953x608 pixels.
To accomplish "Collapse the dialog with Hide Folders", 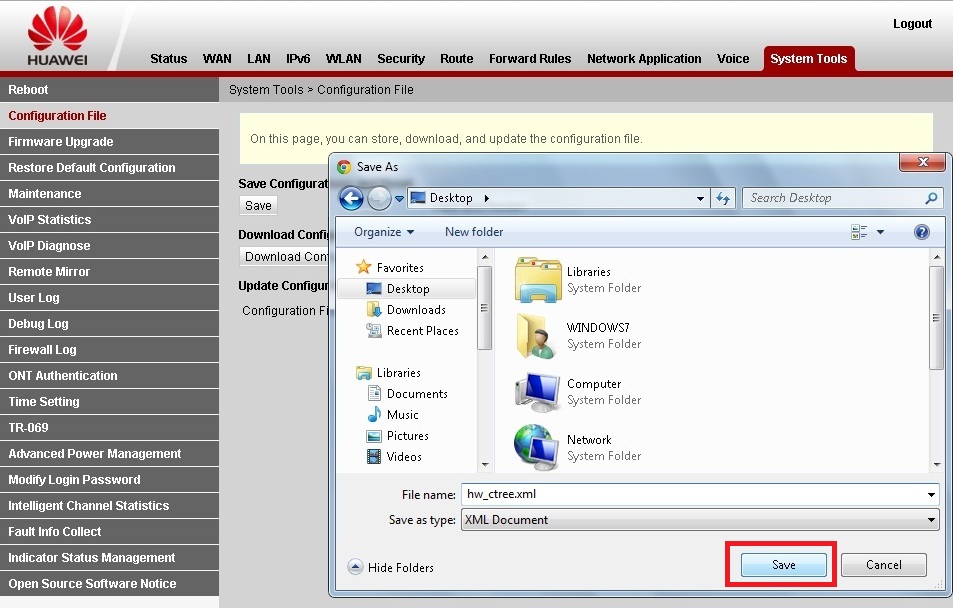I will click(391, 567).
